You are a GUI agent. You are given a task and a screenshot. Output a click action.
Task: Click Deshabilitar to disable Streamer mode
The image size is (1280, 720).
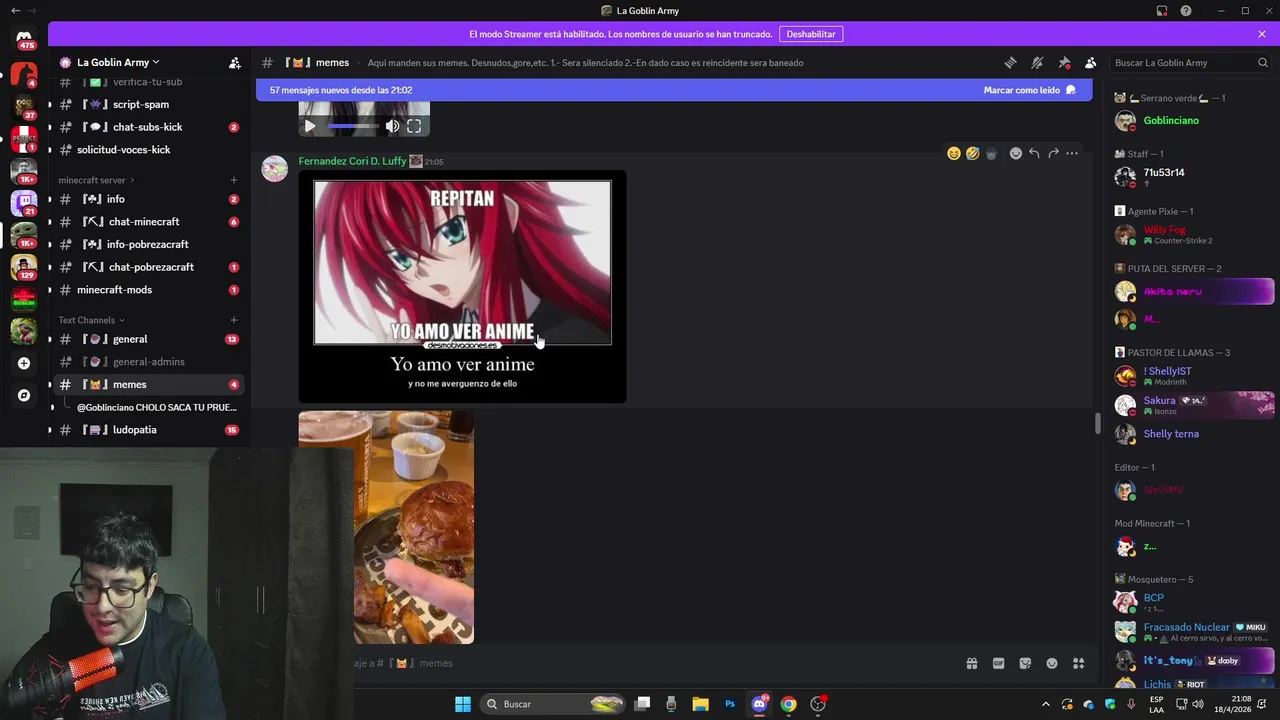[x=811, y=34]
